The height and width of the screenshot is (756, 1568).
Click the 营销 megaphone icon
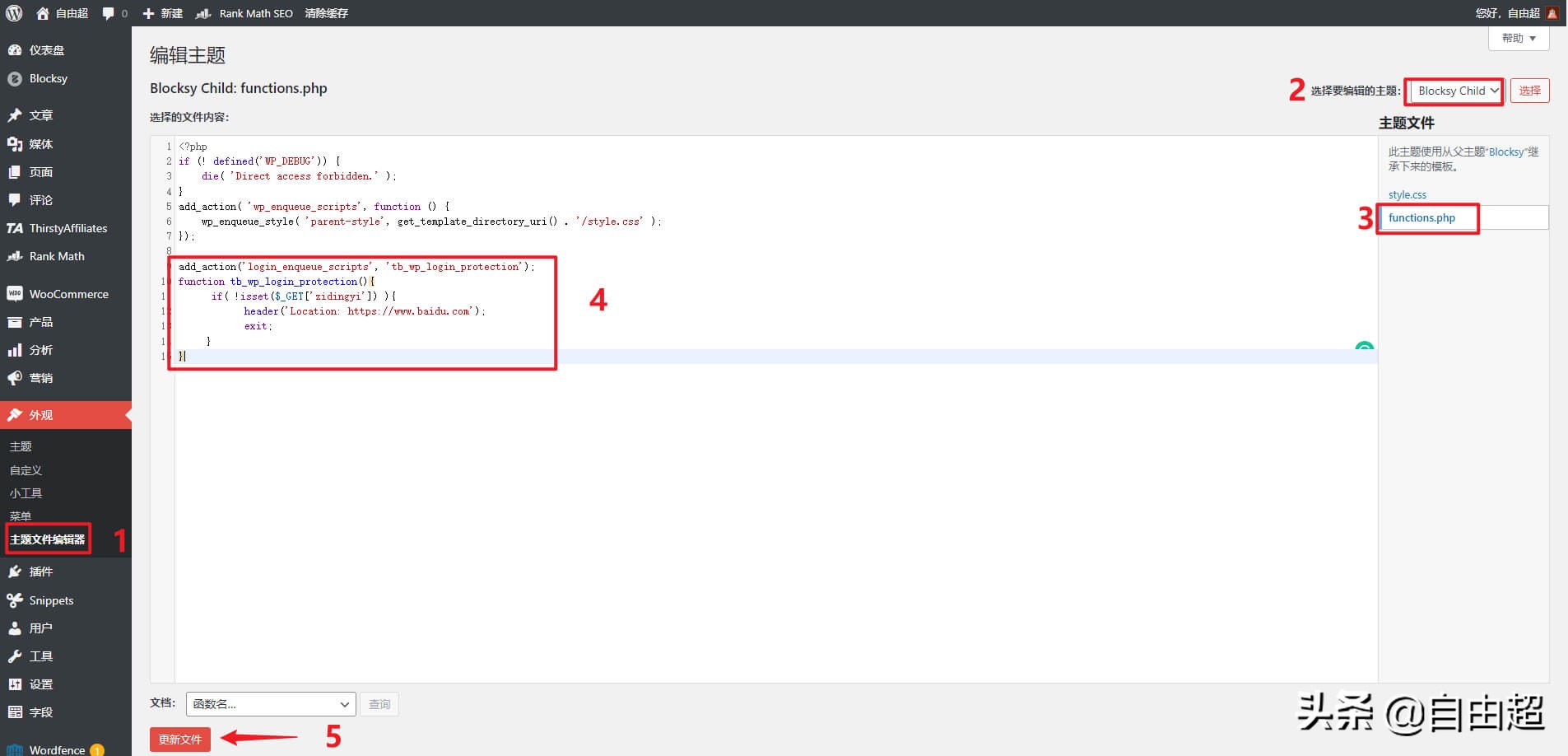[x=15, y=378]
